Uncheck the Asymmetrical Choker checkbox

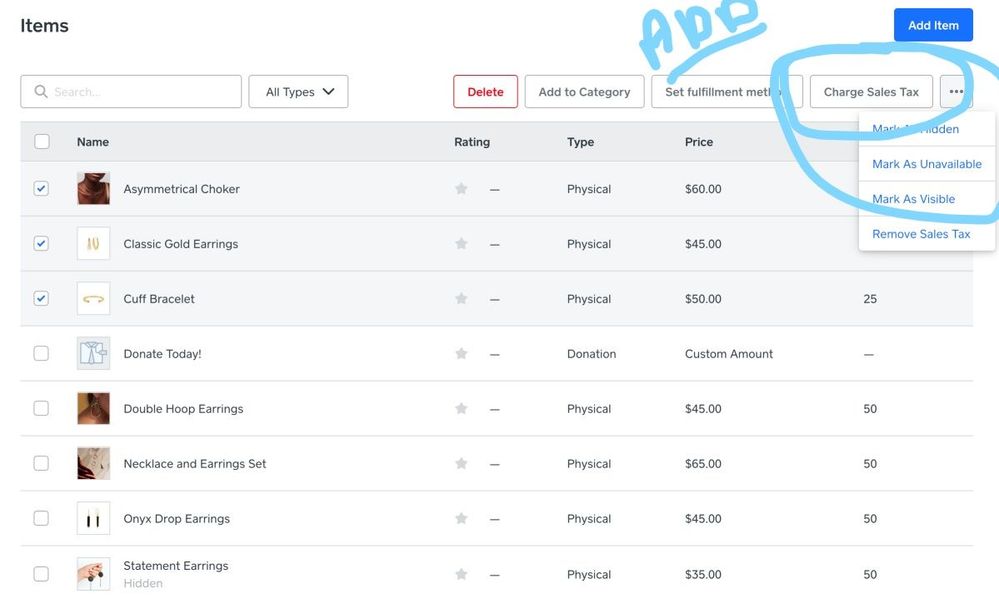[41, 188]
